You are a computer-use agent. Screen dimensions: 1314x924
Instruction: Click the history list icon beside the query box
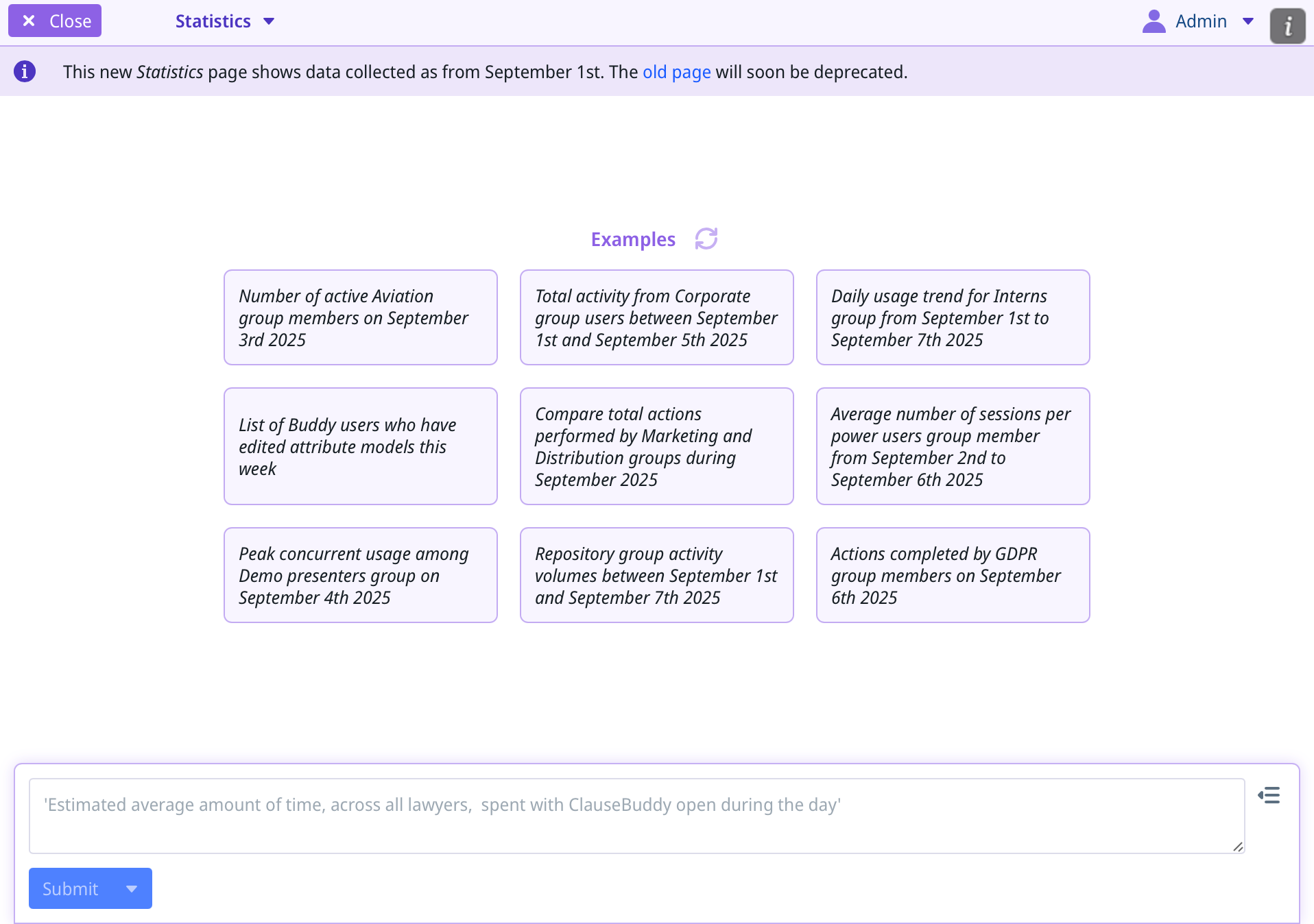click(1269, 795)
